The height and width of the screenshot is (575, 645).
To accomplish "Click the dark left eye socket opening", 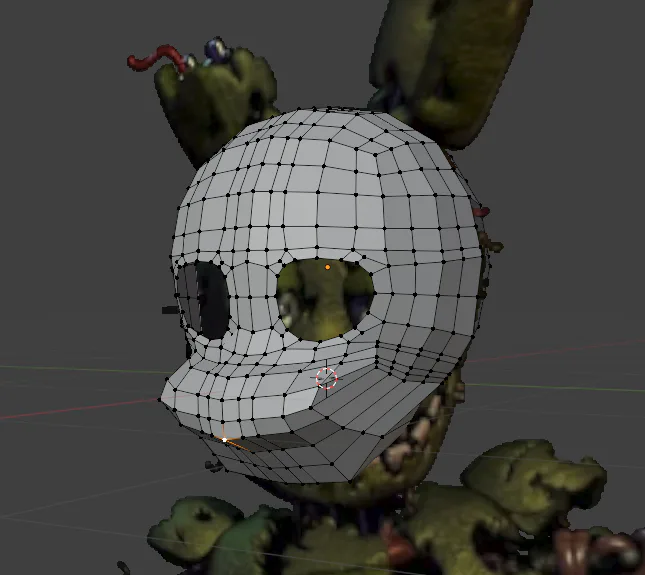I will [x=204, y=300].
